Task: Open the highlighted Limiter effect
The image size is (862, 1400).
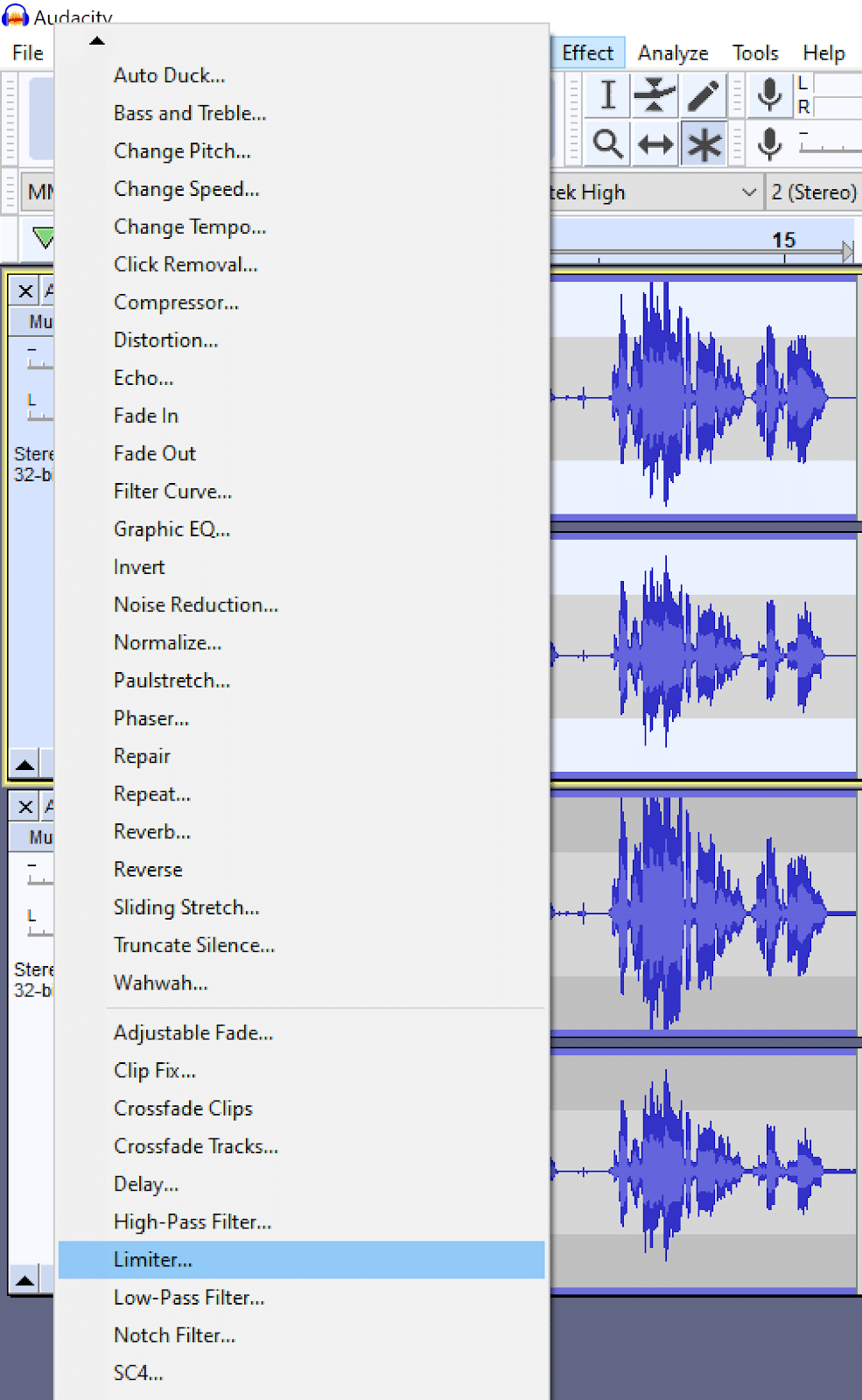Action: (302, 1259)
